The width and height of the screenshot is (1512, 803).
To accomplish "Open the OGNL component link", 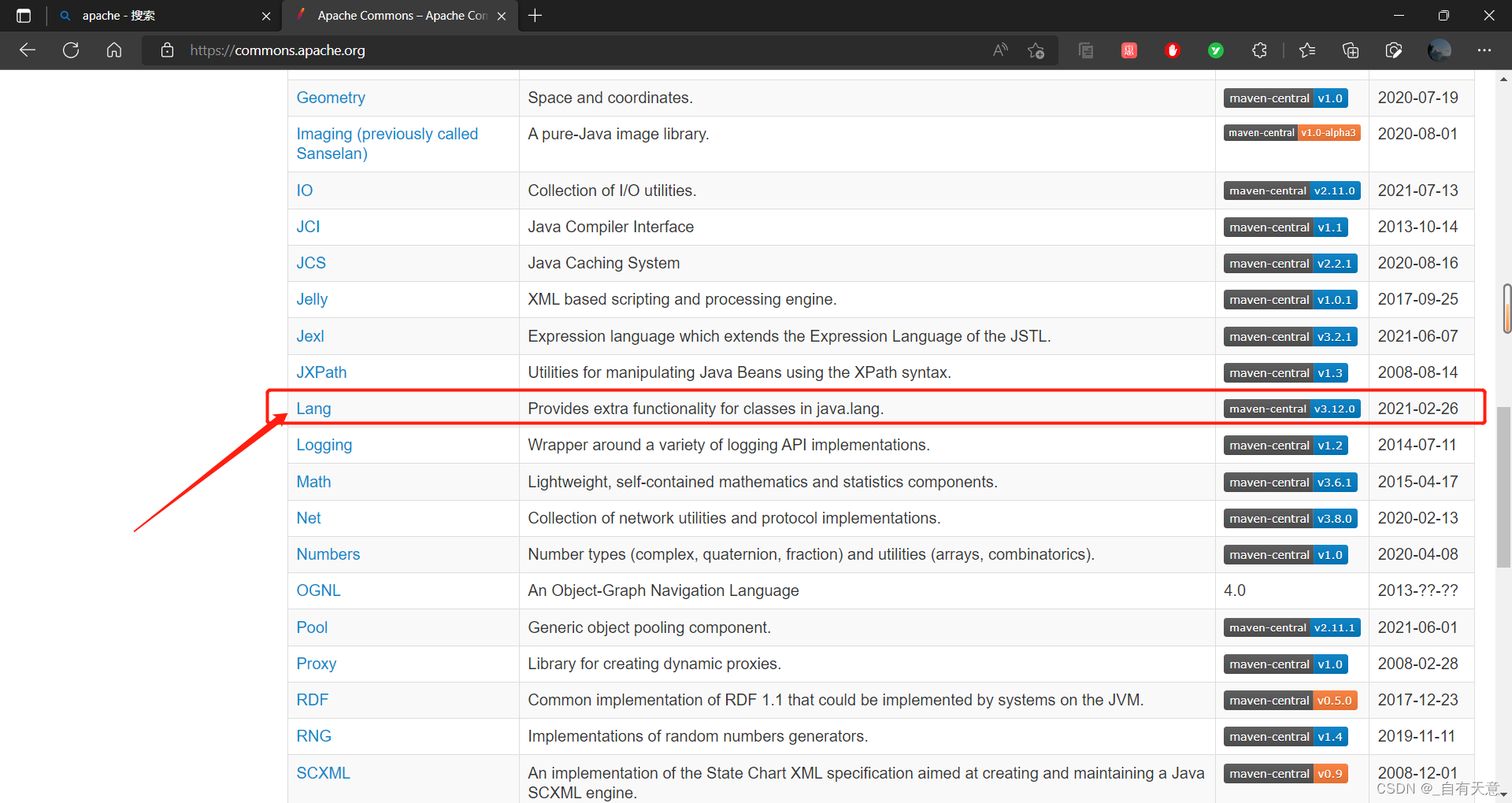I will pyautogui.click(x=318, y=590).
